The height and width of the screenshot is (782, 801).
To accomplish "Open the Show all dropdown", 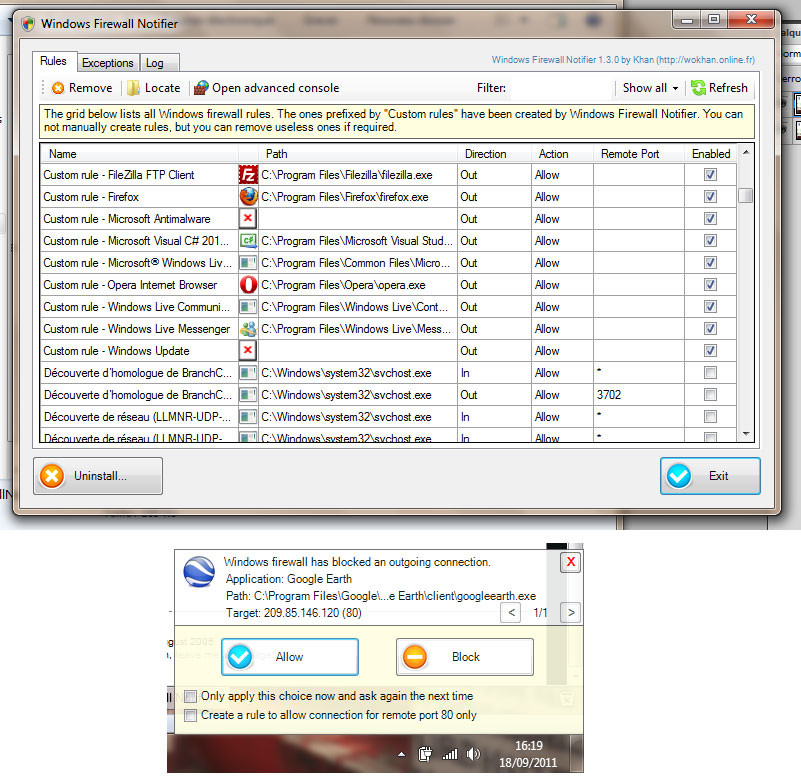I will pyautogui.click(x=650, y=88).
